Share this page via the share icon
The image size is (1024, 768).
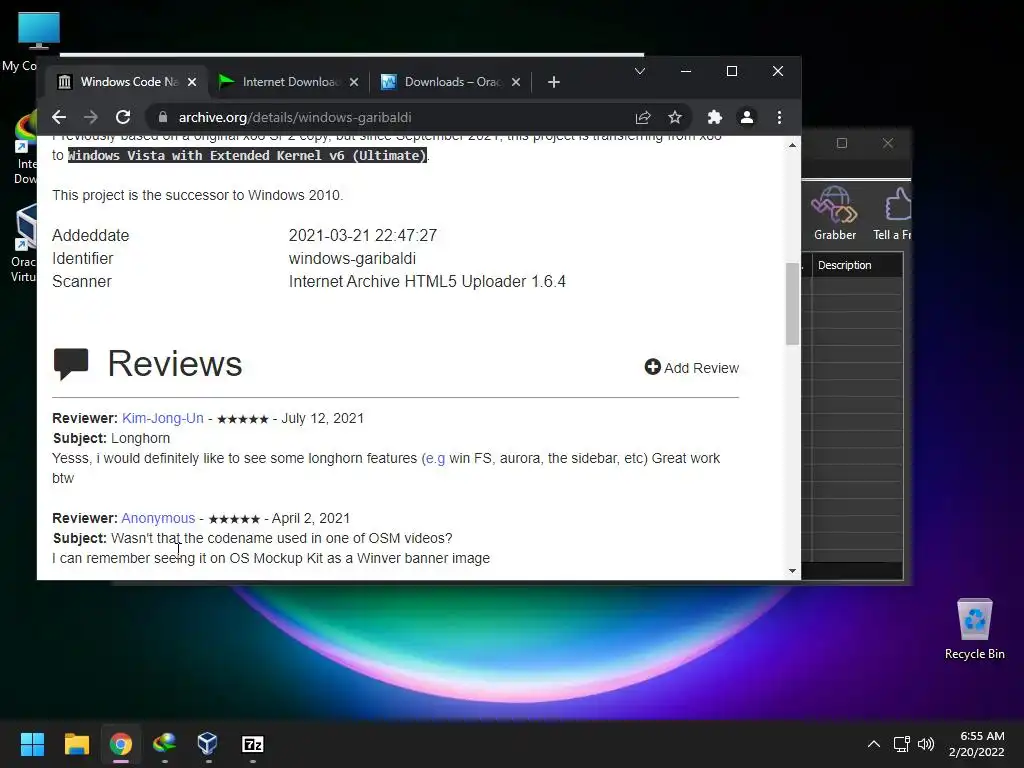[x=643, y=118]
